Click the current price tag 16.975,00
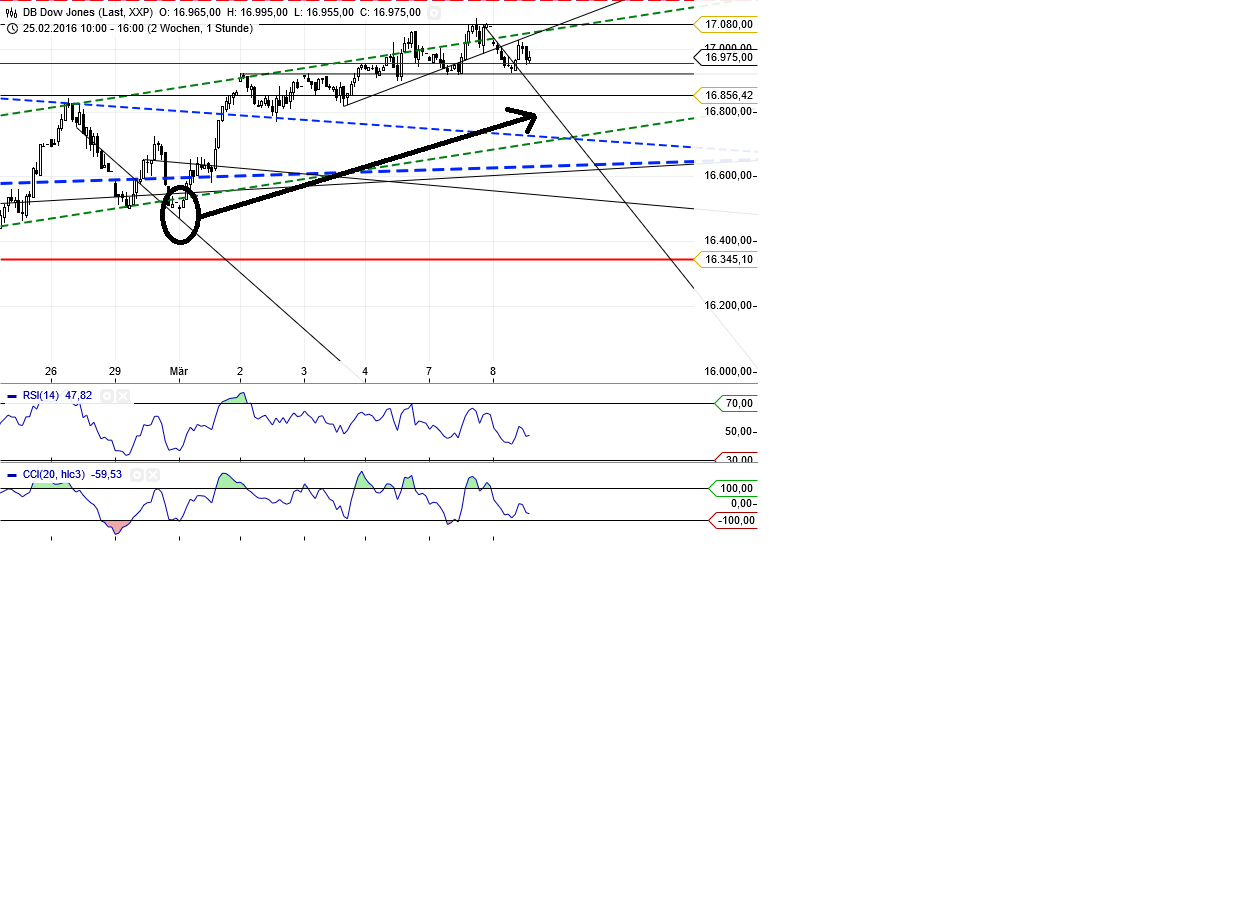 click(x=727, y=58)
